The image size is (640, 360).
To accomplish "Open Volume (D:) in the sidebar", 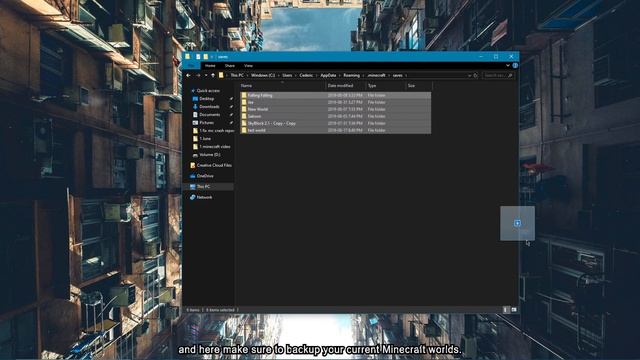I will coord(207,155).
